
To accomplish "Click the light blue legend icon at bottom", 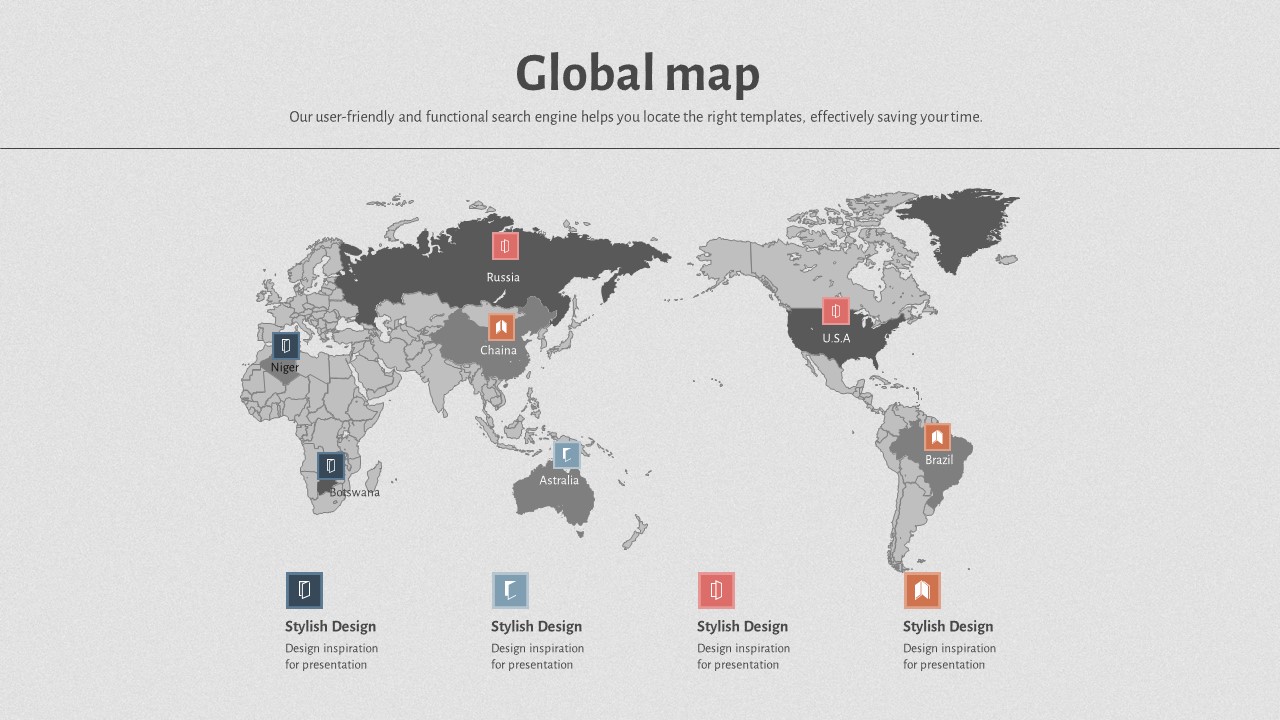I will 510,590.
